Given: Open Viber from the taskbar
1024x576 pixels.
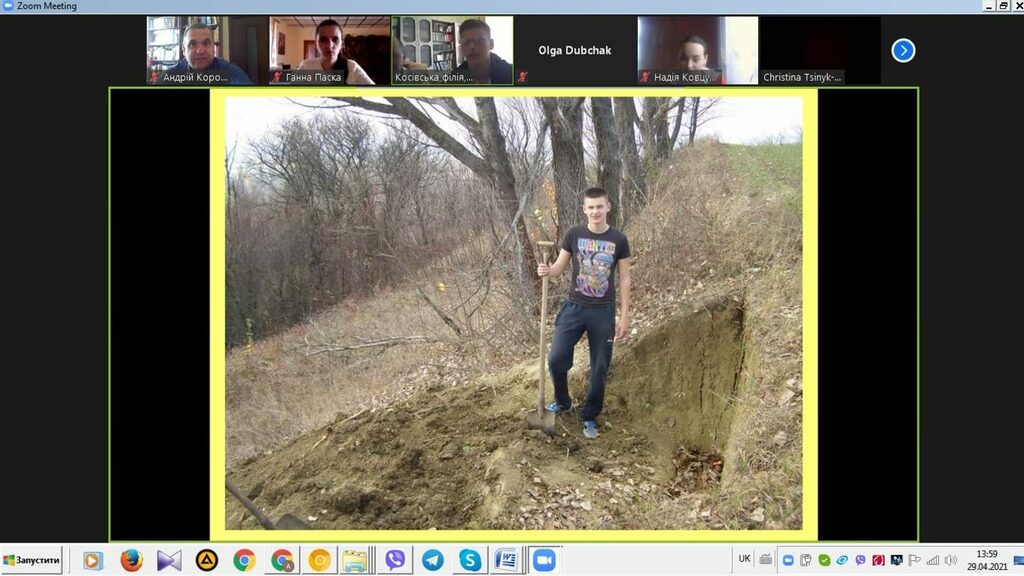Looking at the screenshot, I should 395,560.
